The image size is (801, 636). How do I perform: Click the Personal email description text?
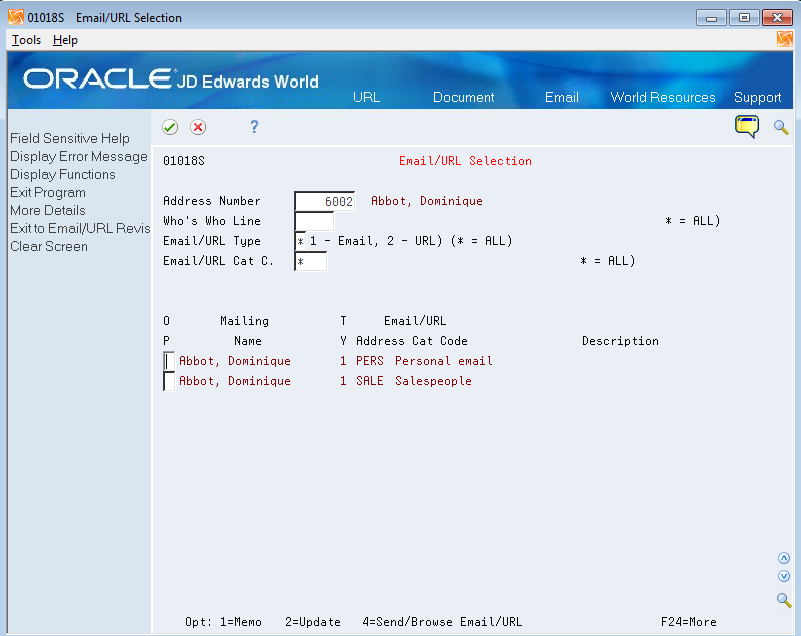pos(443,361)
